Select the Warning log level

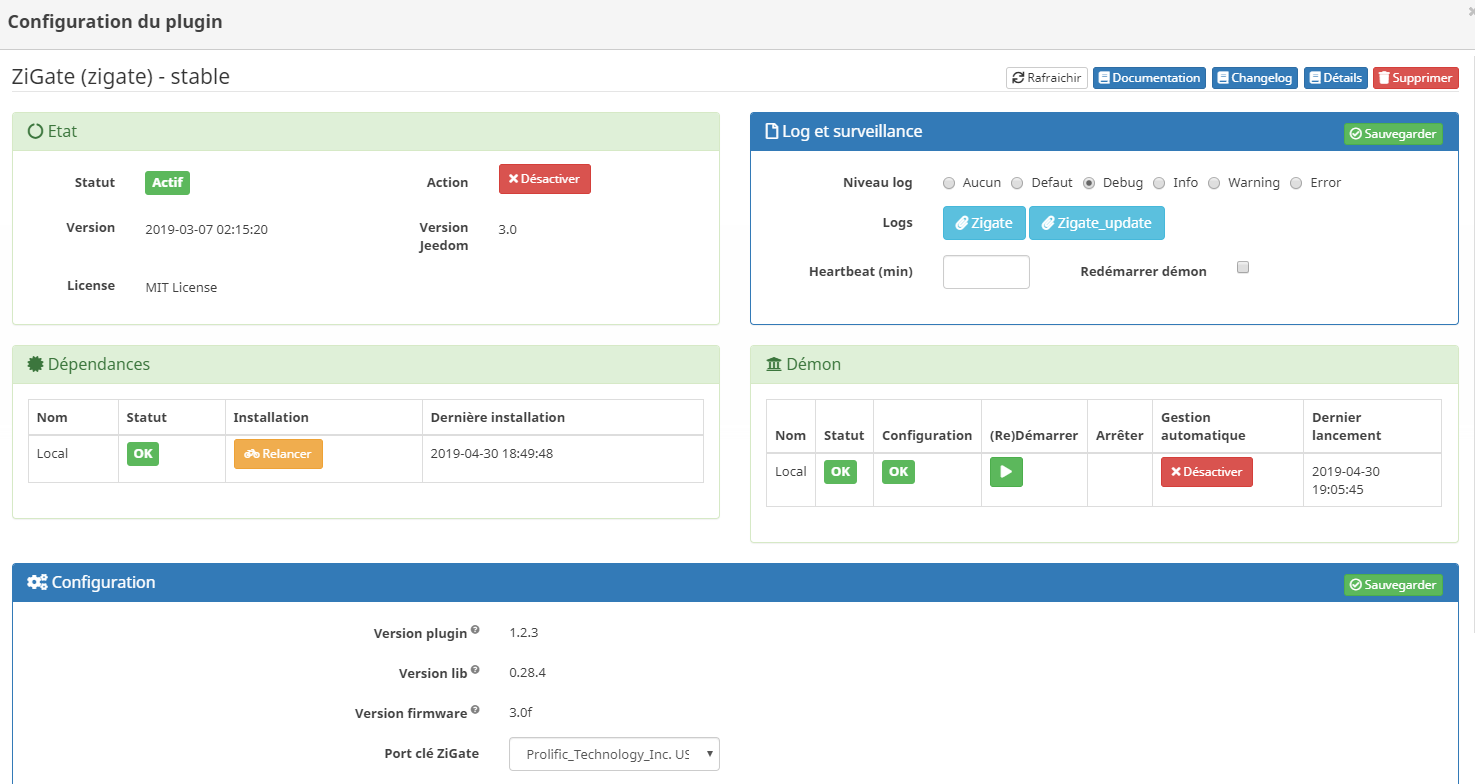click(x=1214, y=183)
